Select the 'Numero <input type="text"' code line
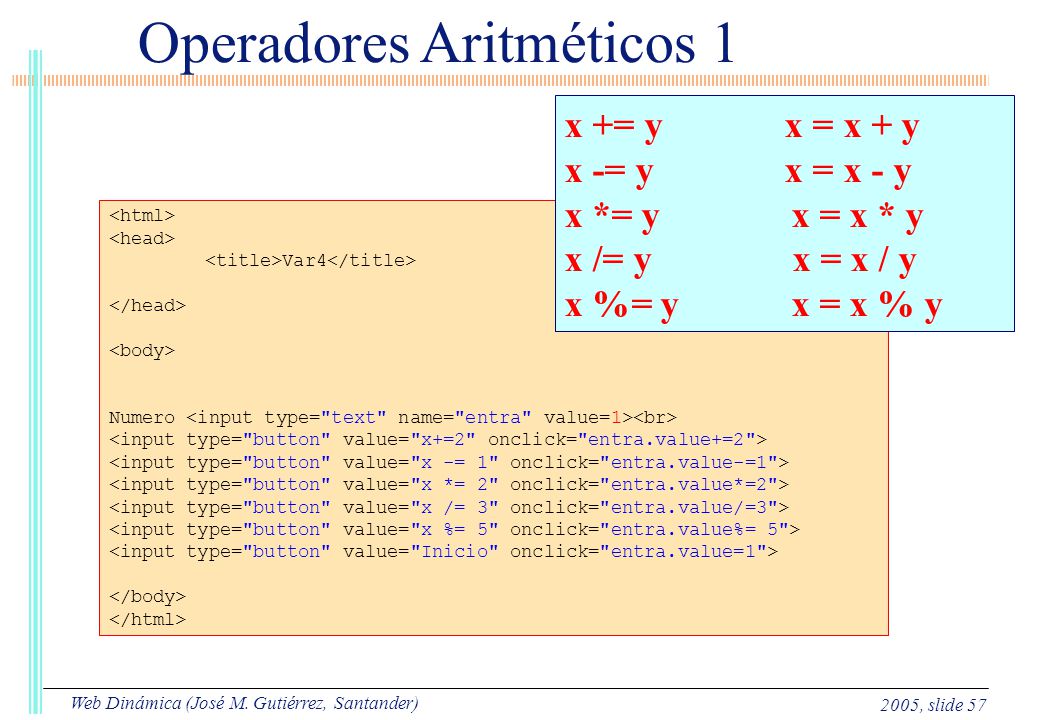The height and width of the screenshot is (720, 1040). 393,418
